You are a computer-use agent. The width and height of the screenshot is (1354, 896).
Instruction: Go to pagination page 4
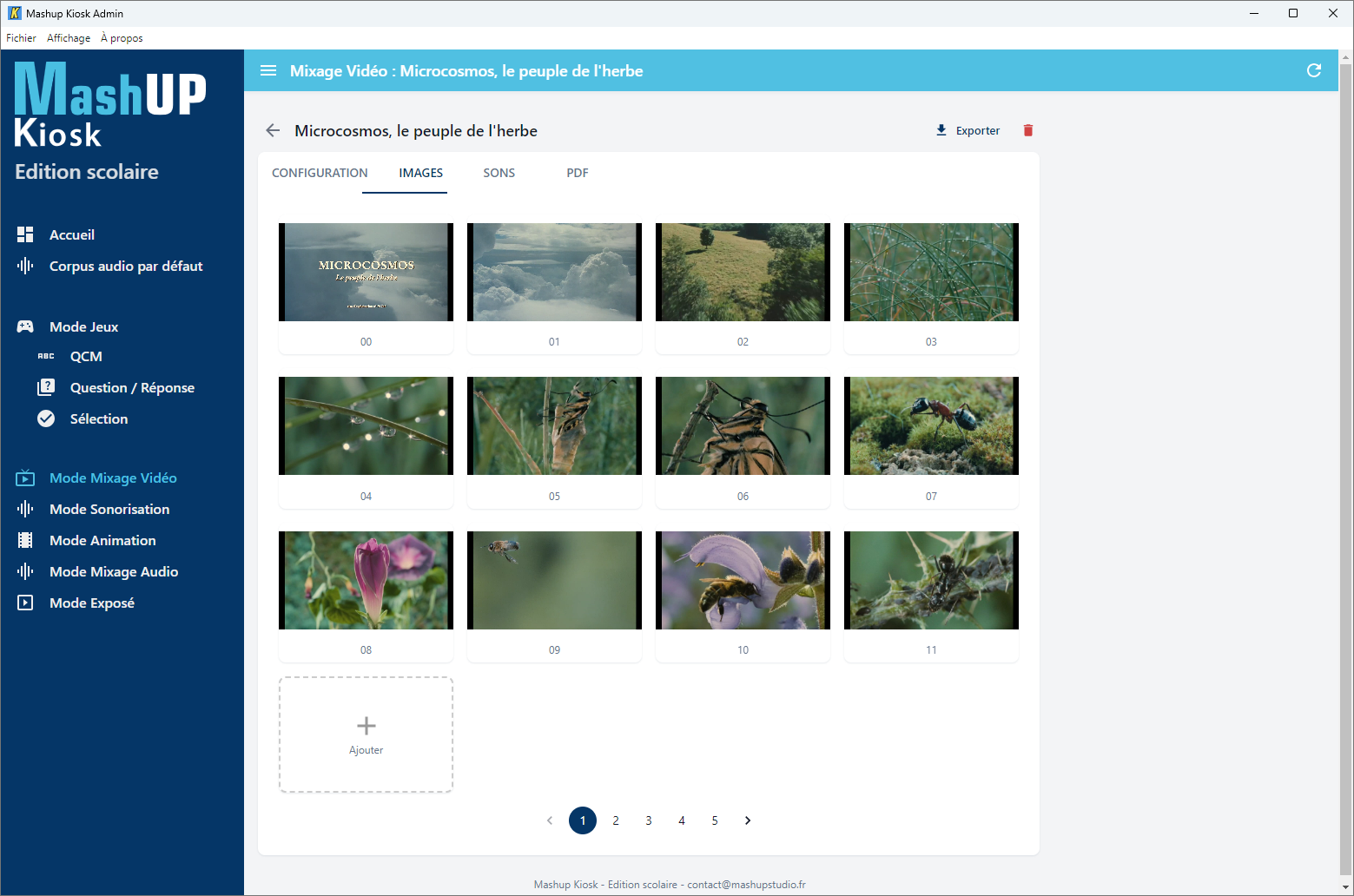coord(682,820)
